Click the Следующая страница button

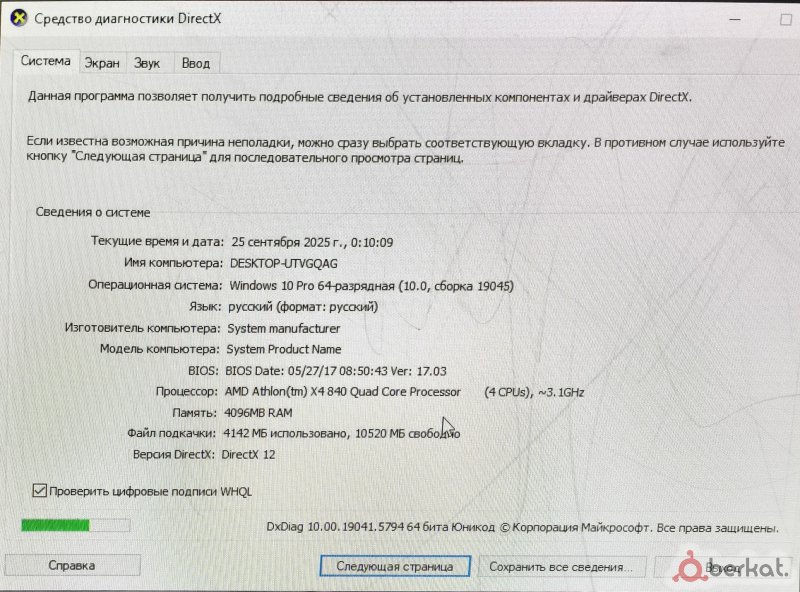tap(394, 566)
